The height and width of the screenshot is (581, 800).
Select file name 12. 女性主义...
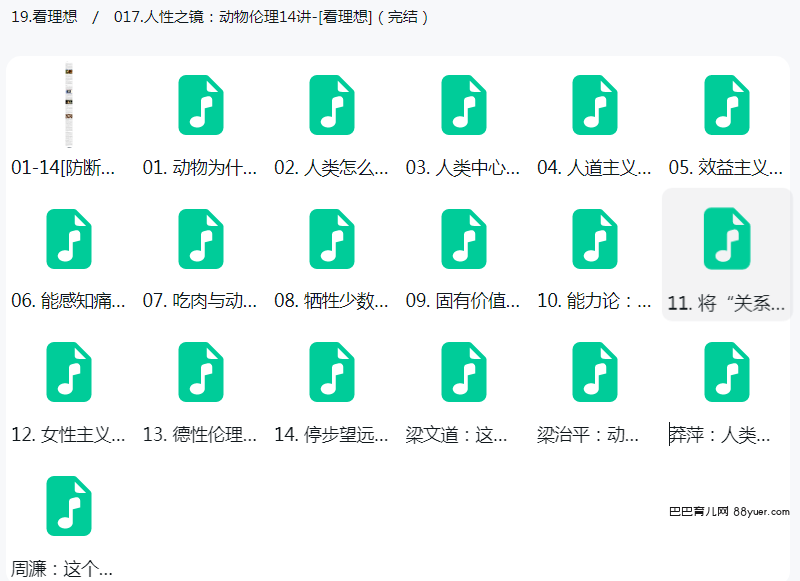[68, 435]
